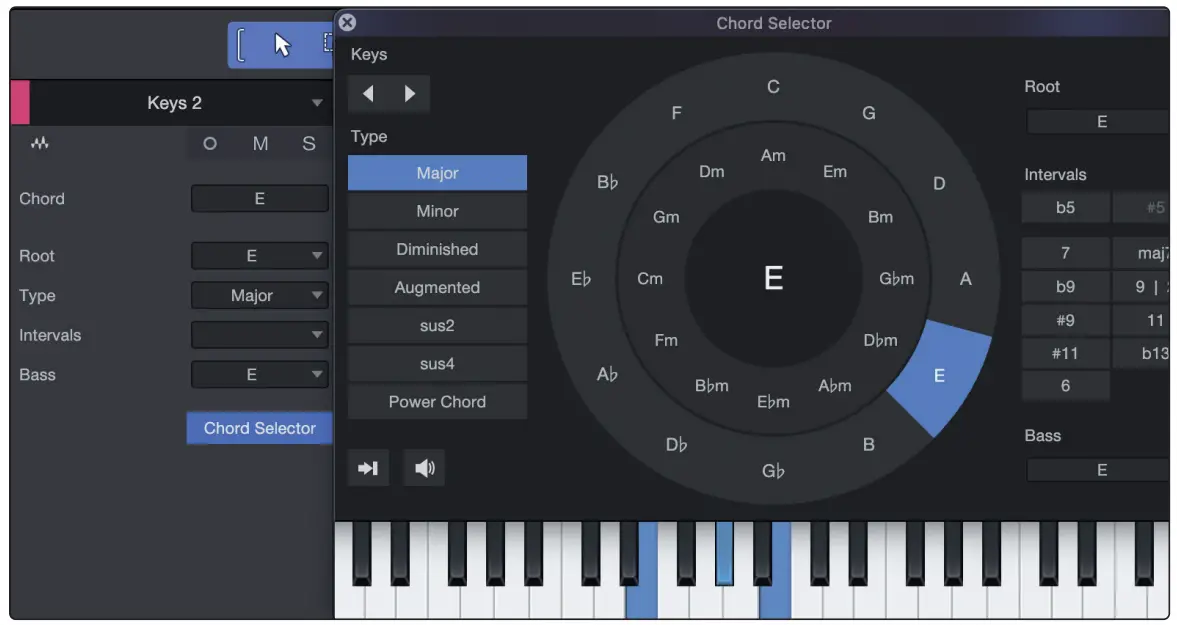Viewport: 1177px width, 625px height.
Task: Choose Cm on the inner wheel
Action: (650, 279)
